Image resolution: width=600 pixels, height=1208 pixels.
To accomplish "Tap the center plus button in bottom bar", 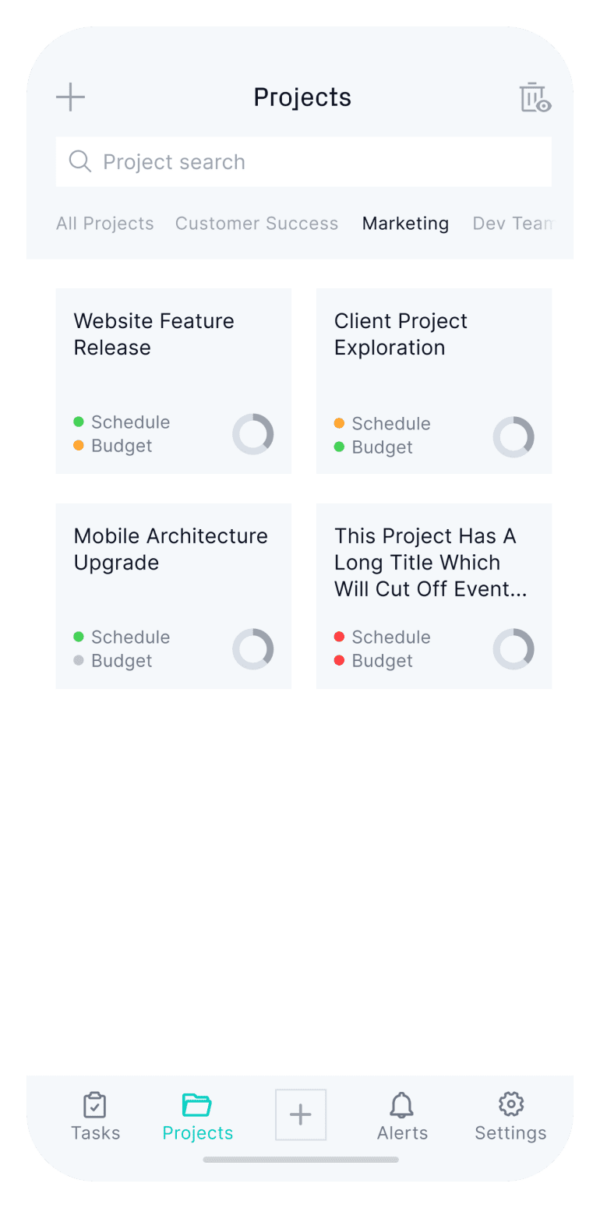I will tap(300, 1114).
